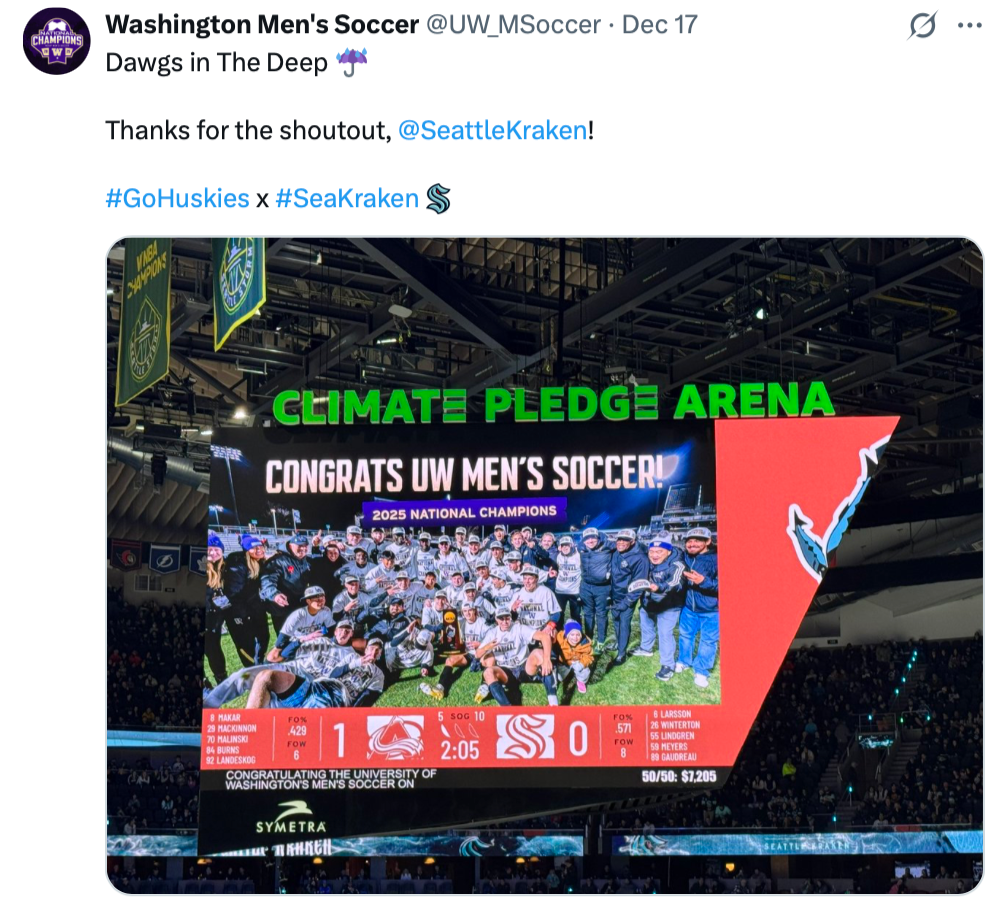Click the Dec 17 post timestamp

coord(659,25)
